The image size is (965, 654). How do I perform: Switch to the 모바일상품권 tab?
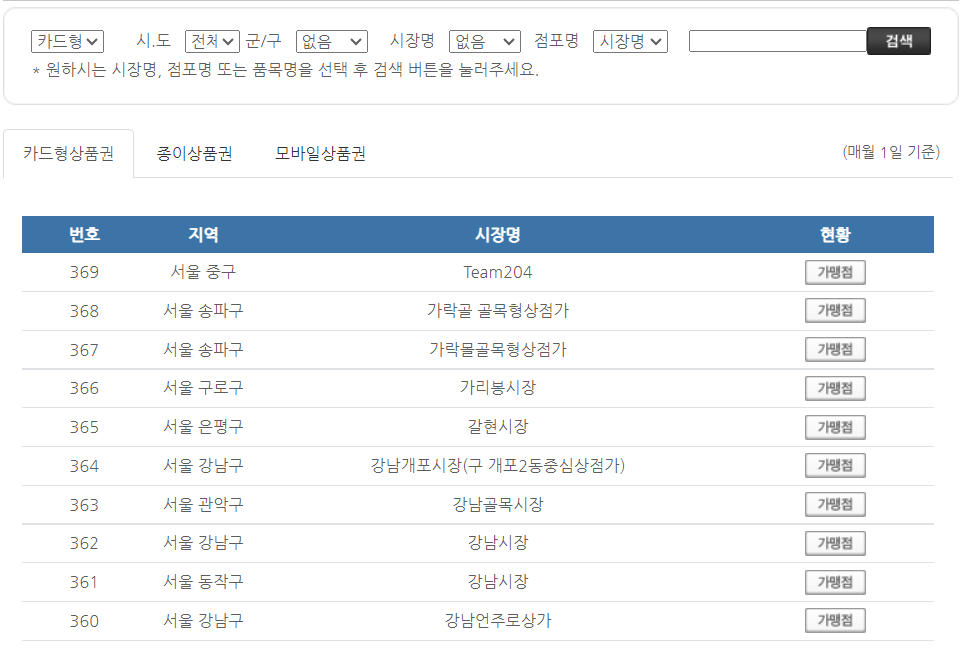click(x=320, y=153)
